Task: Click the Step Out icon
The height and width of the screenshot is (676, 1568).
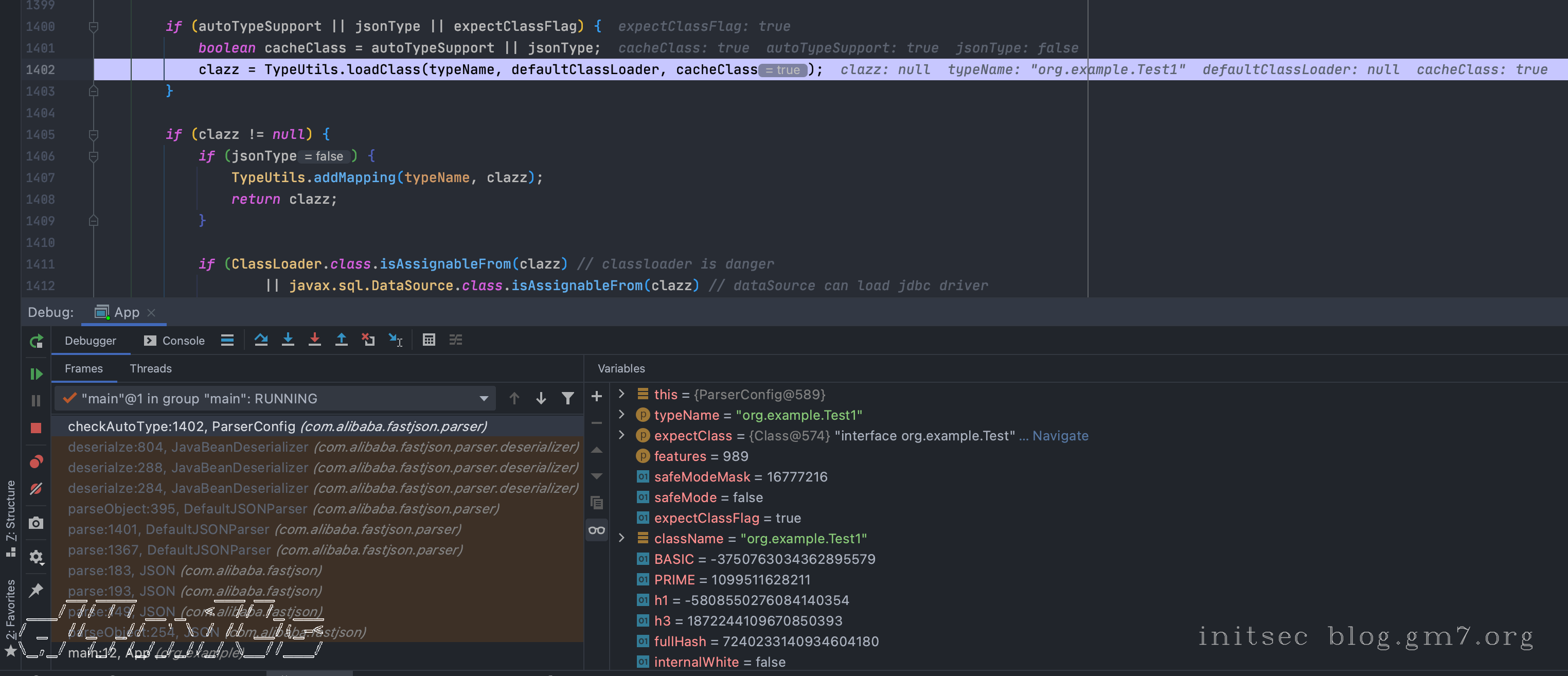Action: (x=342, y=340)
